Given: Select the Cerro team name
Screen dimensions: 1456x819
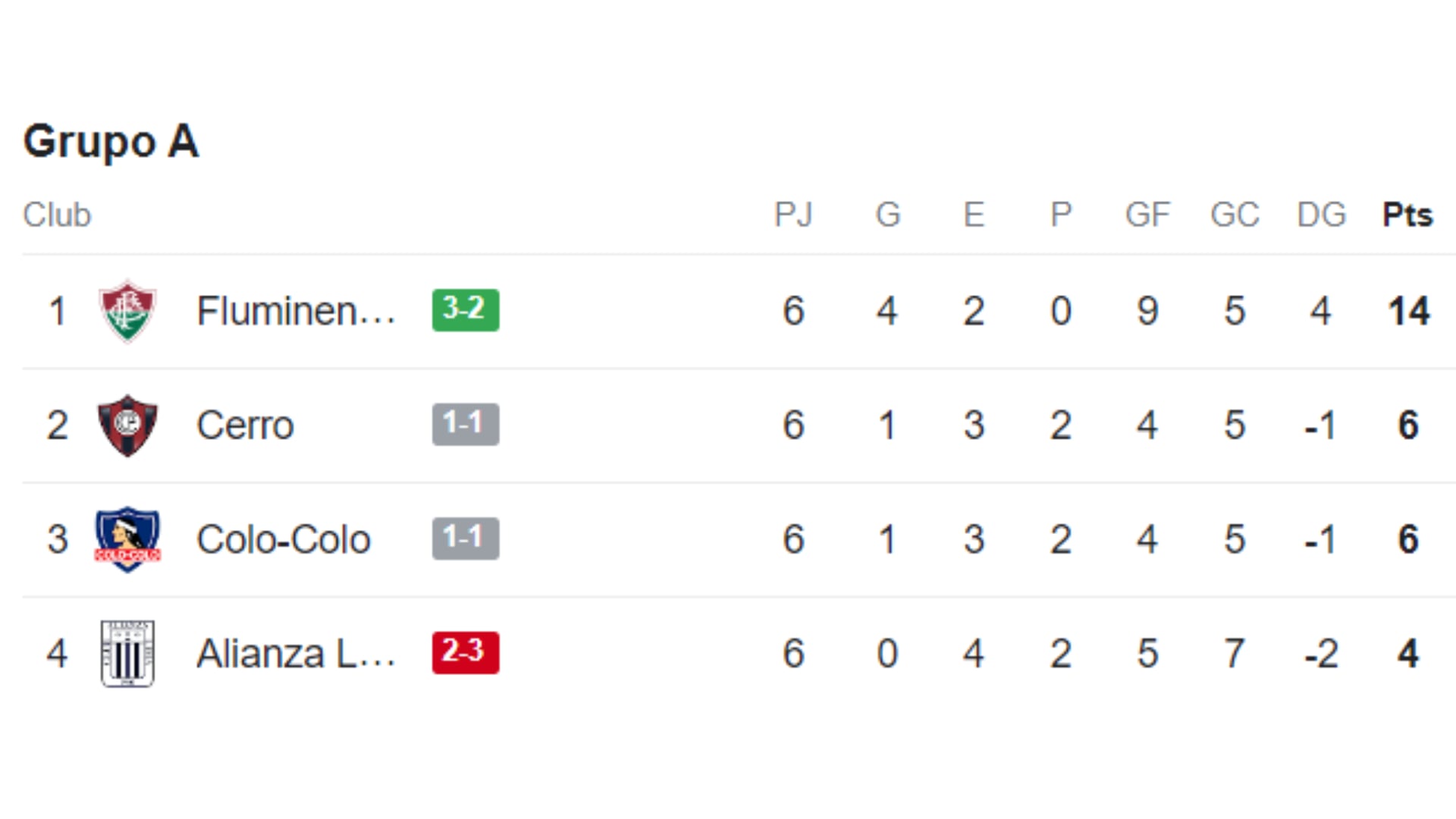Looking at the screenshot, I should click(245, 425).
